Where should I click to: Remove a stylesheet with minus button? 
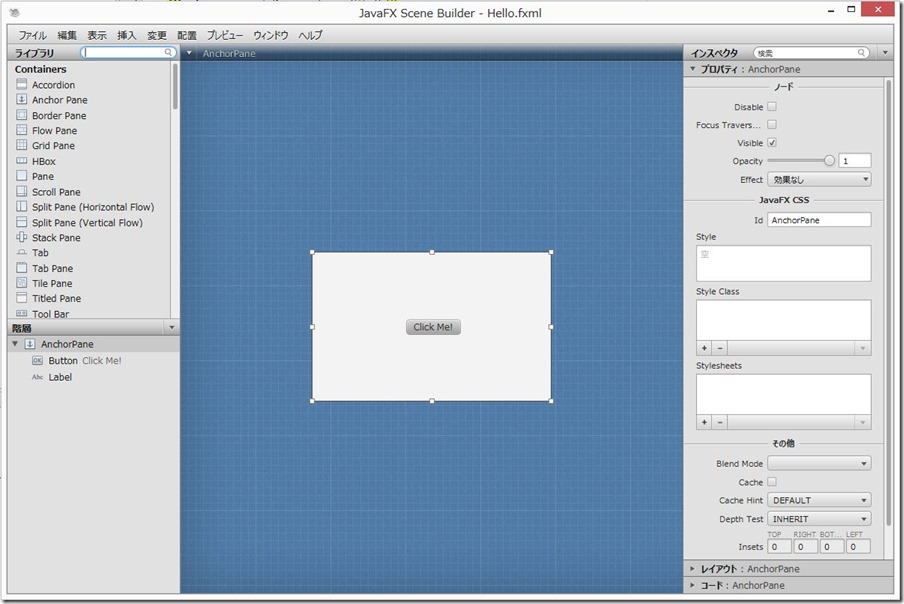[x=720, y=422]
